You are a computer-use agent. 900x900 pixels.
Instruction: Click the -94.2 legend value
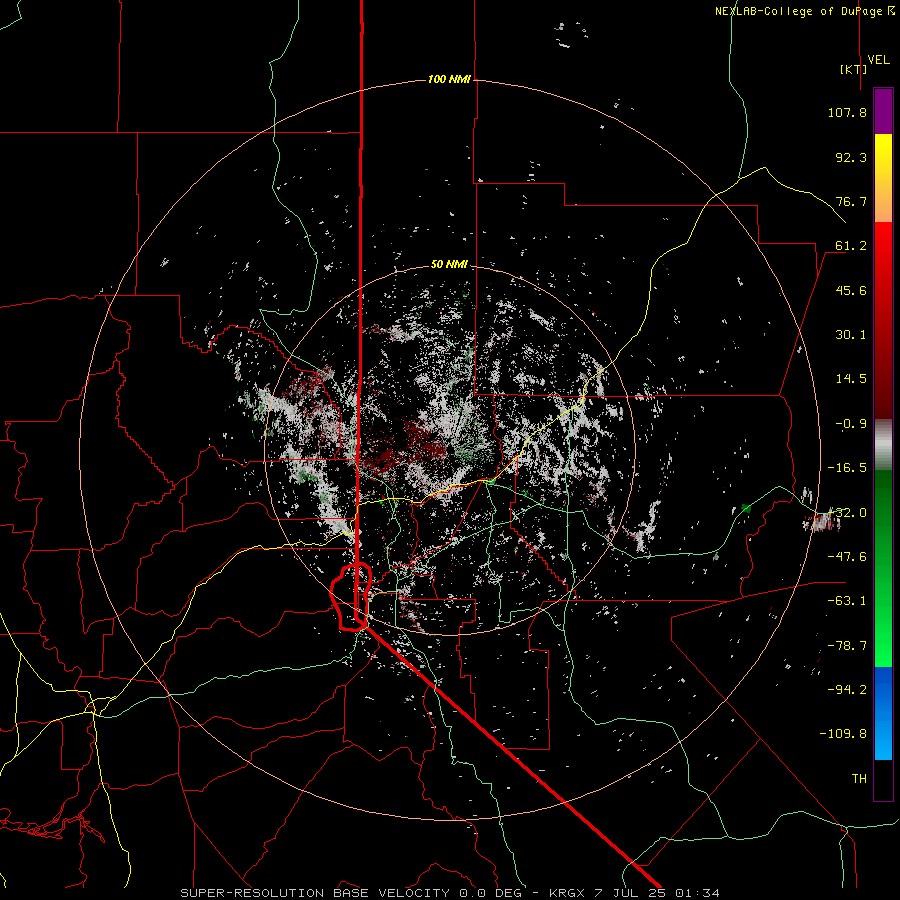coord(847,690)
